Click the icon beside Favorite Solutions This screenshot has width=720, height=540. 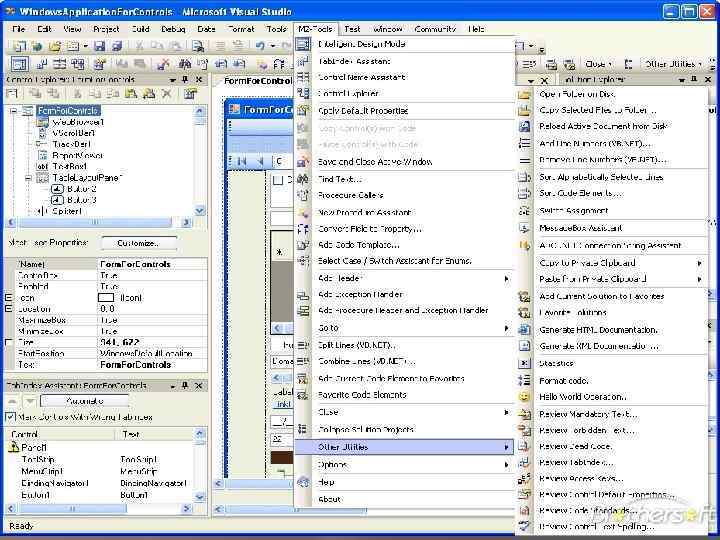point(524,313)
